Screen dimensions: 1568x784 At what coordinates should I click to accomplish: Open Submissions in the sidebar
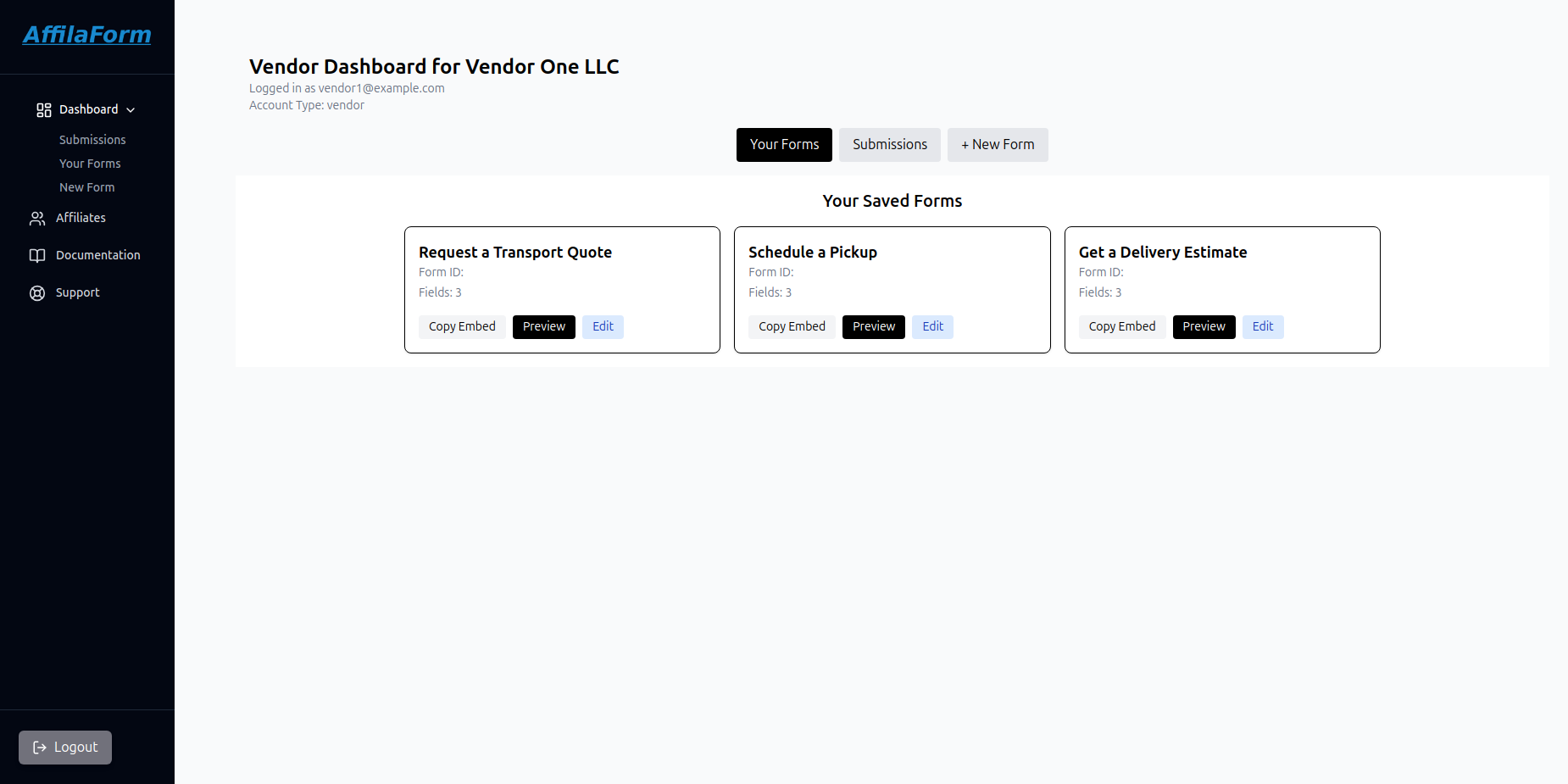[92, 140]
